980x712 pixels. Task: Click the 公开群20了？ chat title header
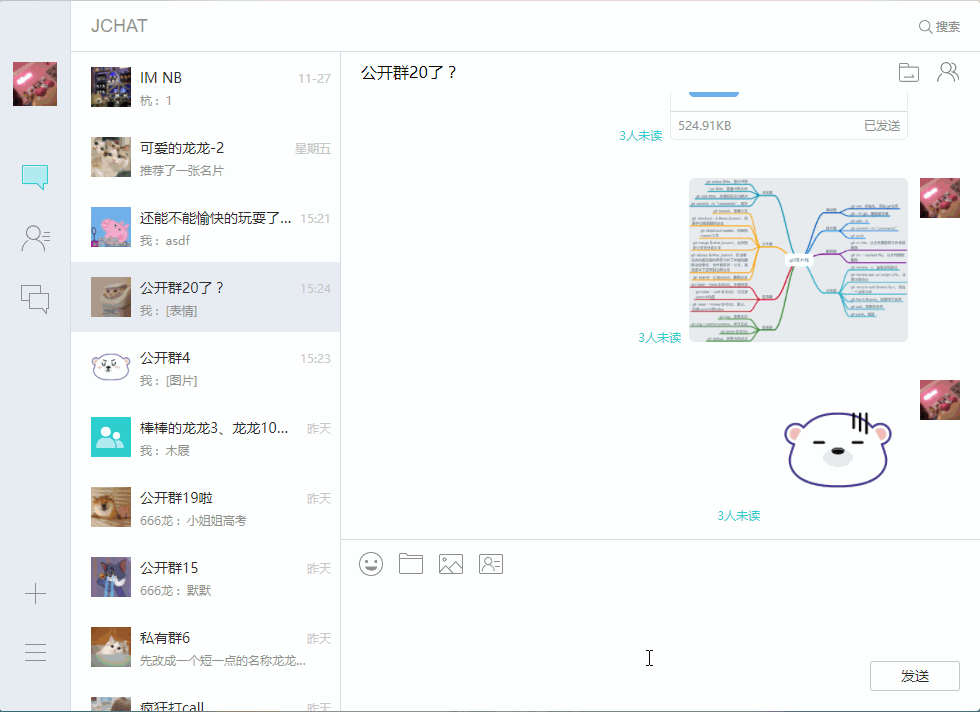tap(409, 73)
